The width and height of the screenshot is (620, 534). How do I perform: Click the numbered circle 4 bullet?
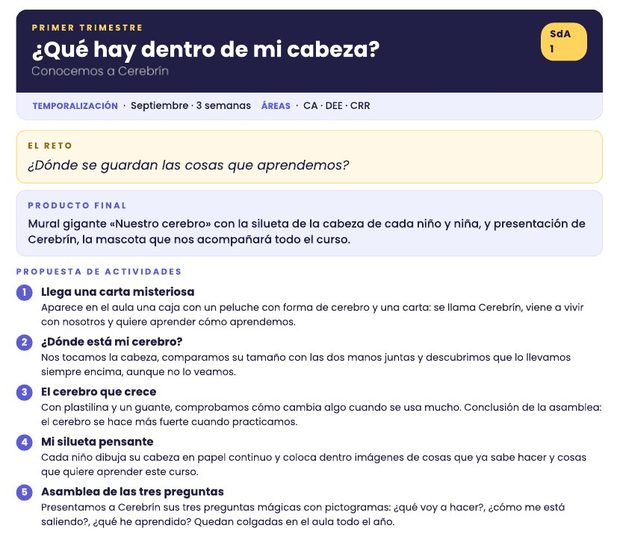(x=24, y=442)
